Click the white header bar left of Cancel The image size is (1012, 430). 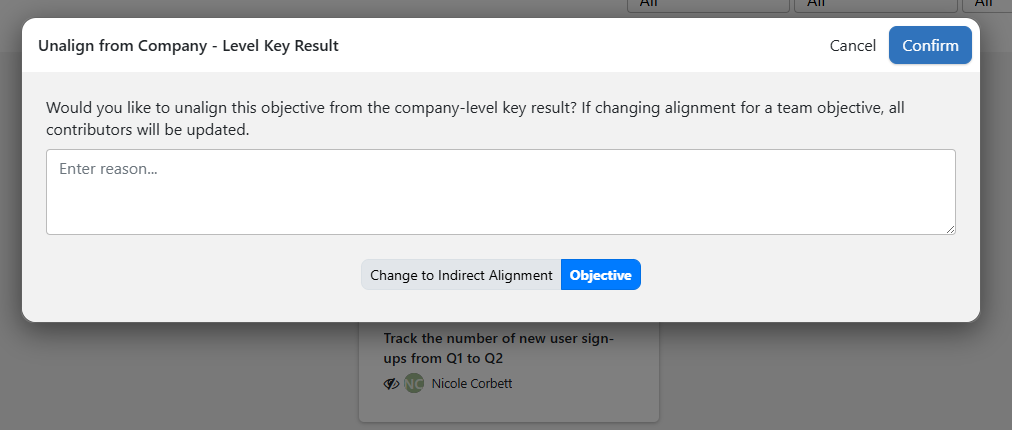pos(581,46)
